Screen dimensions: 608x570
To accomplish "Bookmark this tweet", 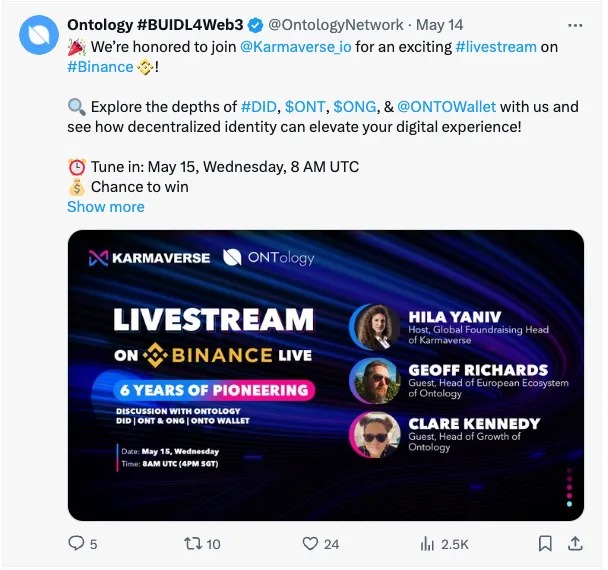I will [x=545, y=544].
